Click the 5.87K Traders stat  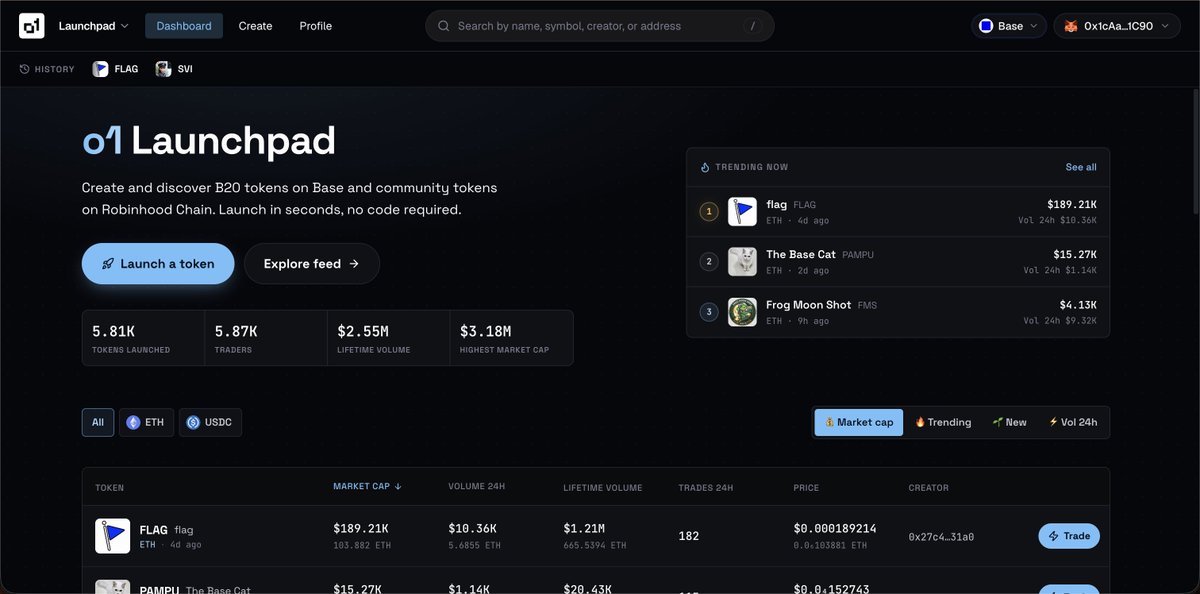(x=266, y=338)
